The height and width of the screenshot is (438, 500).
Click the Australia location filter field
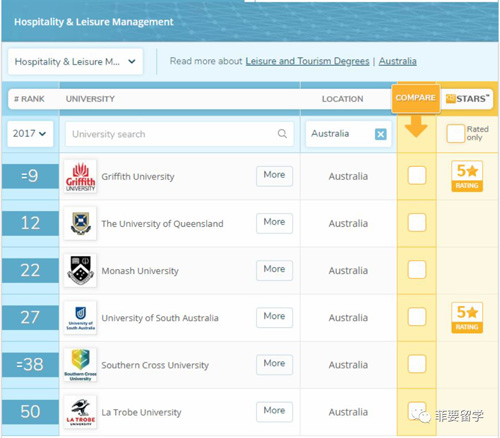point(348,134)
